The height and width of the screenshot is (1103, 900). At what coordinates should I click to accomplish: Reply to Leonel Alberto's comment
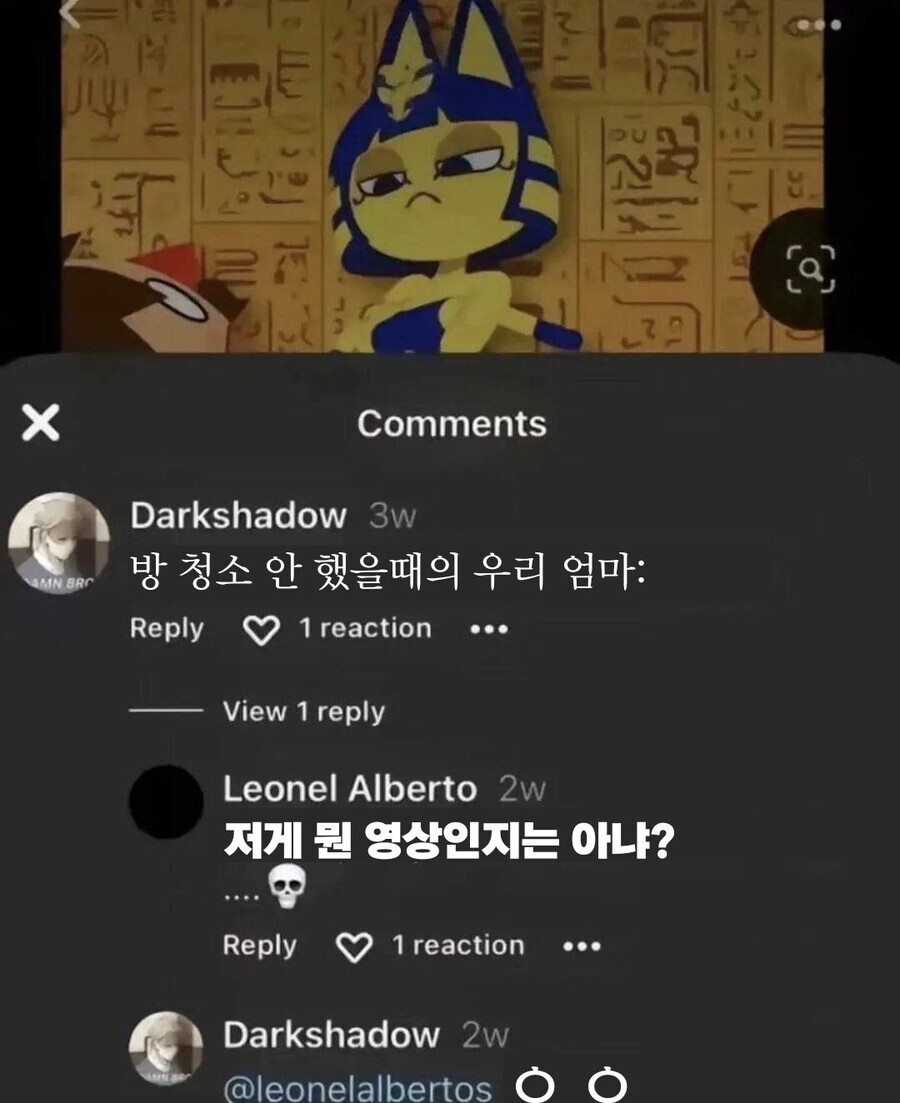tap(259, 945)
